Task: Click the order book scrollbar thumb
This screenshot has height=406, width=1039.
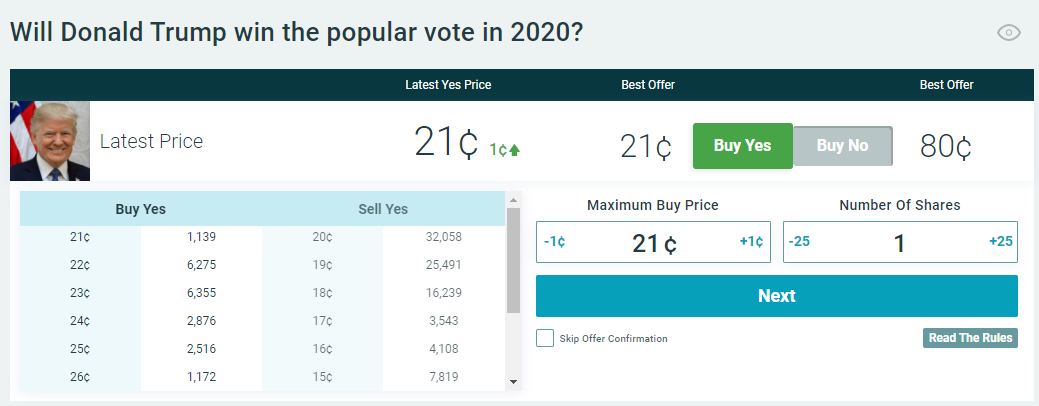Action: [x=513, y=260]
